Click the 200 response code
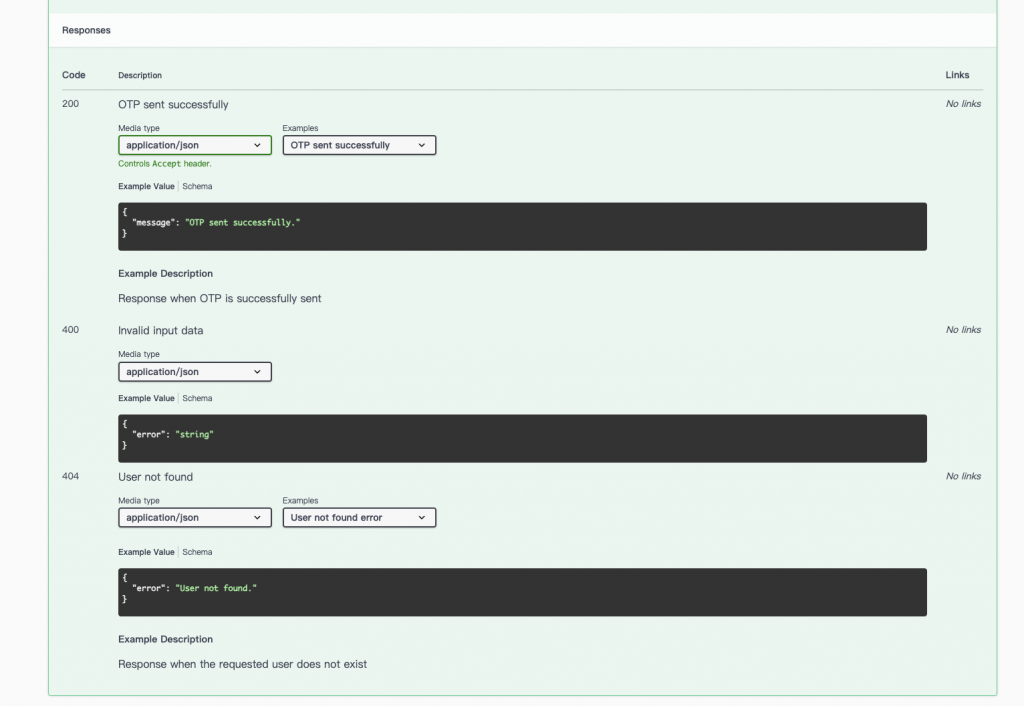 tap(71, 104)
